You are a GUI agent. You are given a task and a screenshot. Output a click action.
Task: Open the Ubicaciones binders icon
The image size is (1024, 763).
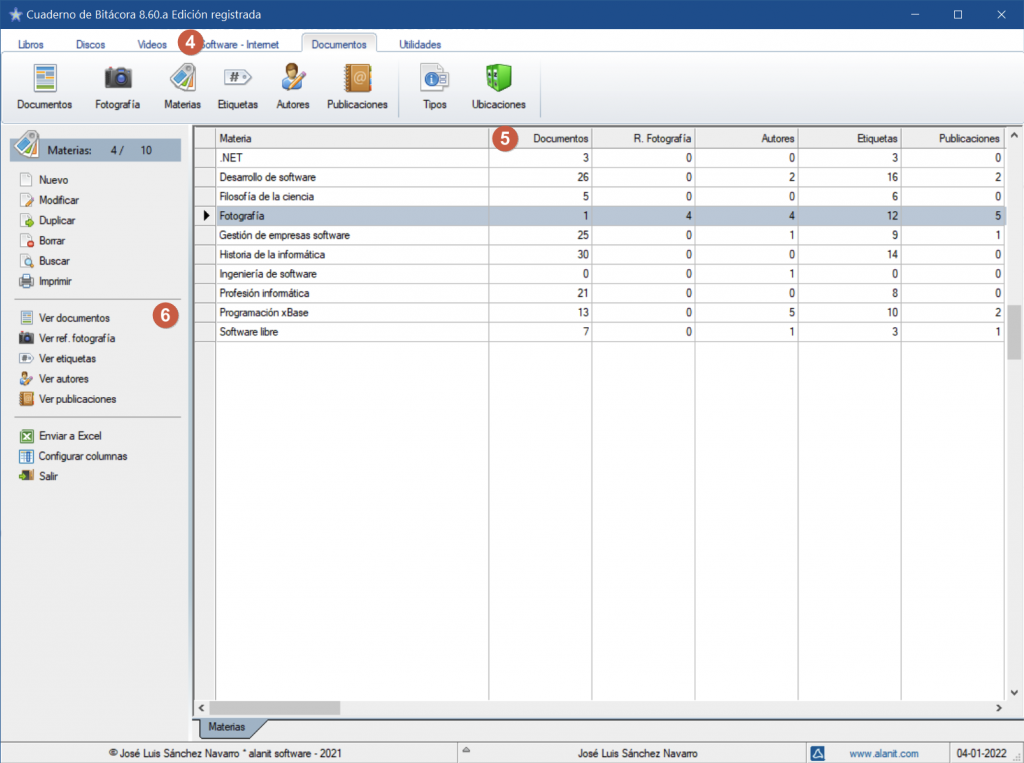498,80
